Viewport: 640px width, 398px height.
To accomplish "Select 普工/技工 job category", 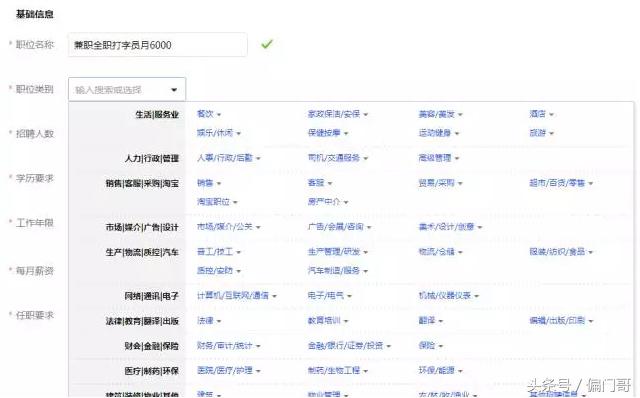I will tap(218, 252).
